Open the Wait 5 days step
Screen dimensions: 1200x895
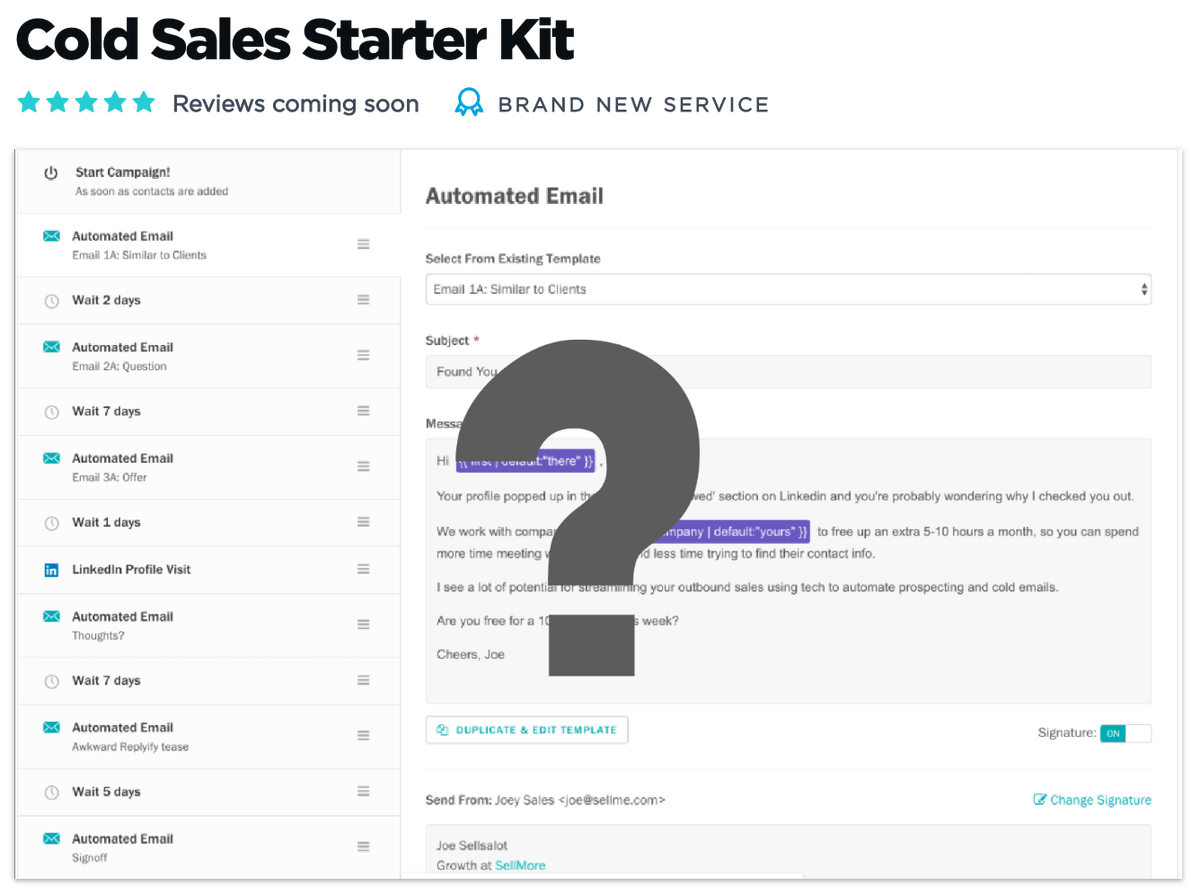tap(208, 792)
